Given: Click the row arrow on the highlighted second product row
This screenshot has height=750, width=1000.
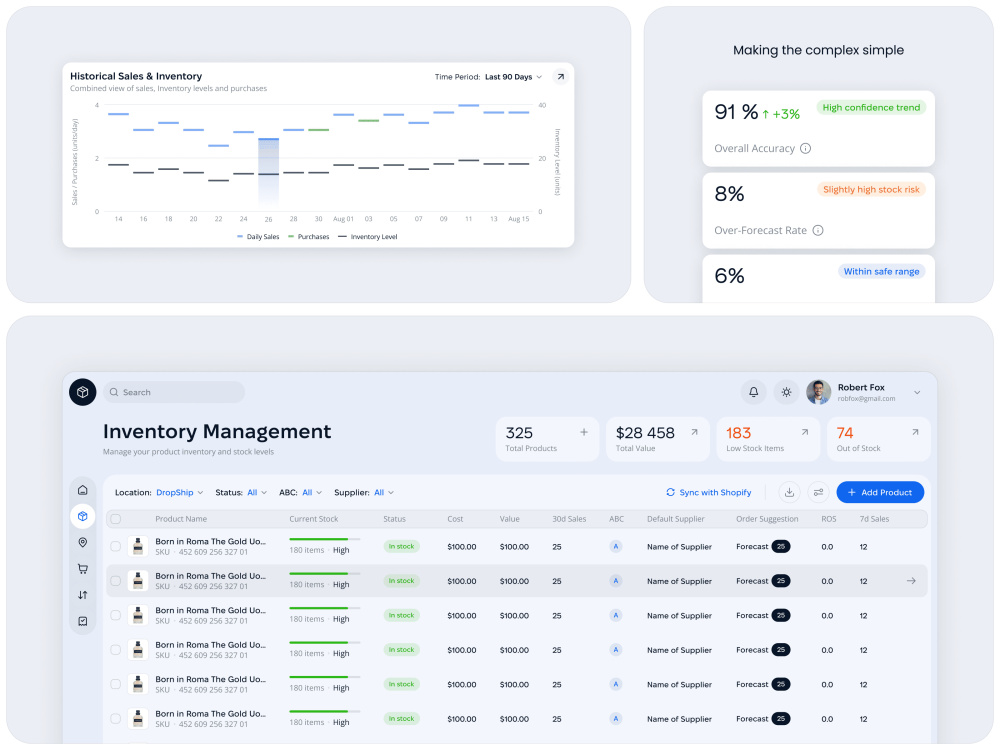Looking at the screenshot, I should [911, 581].
